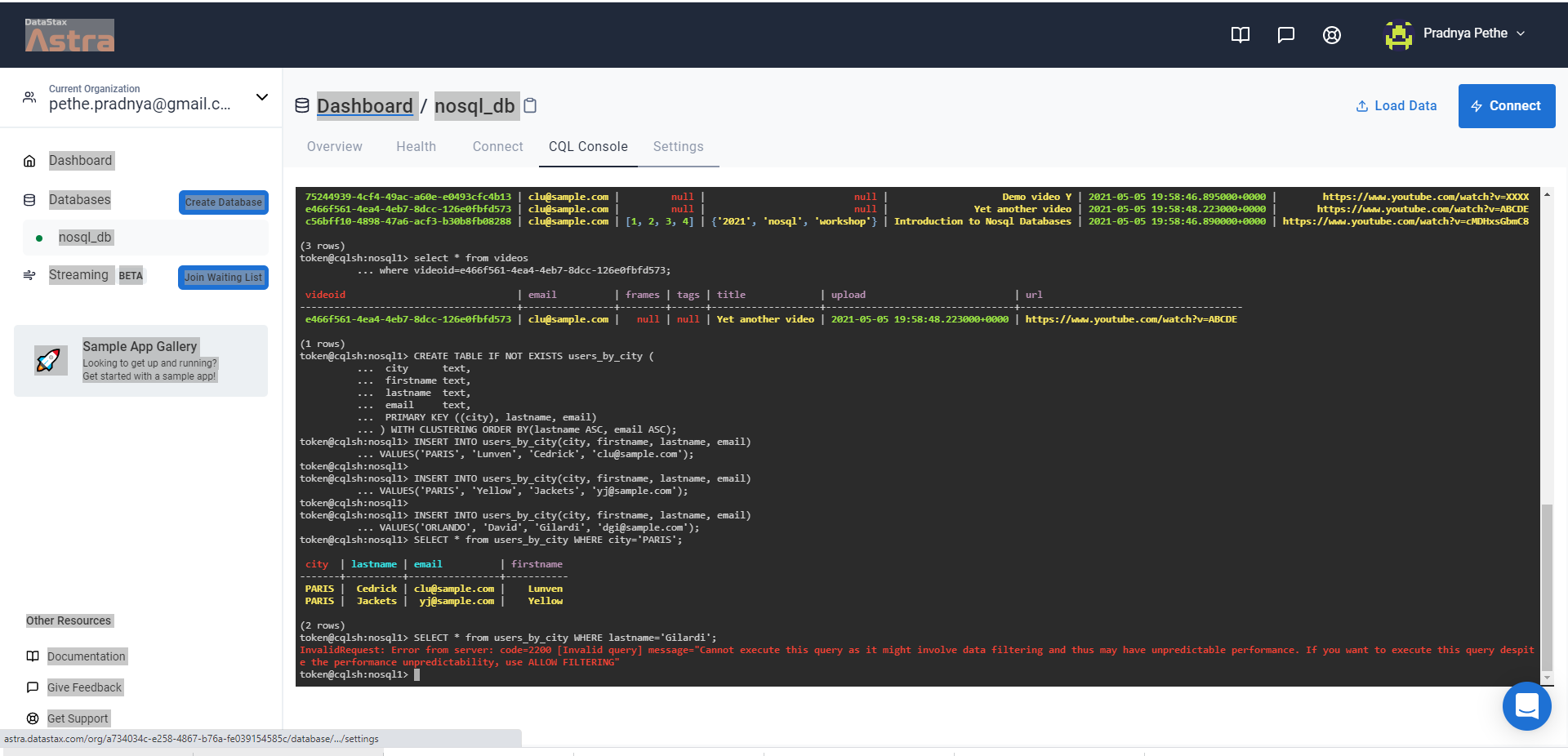Image resolution: width=1568 pixels, height=756 pixels.
Task: Click the copy icon next to nosql_db
Action: click(530, 105)
